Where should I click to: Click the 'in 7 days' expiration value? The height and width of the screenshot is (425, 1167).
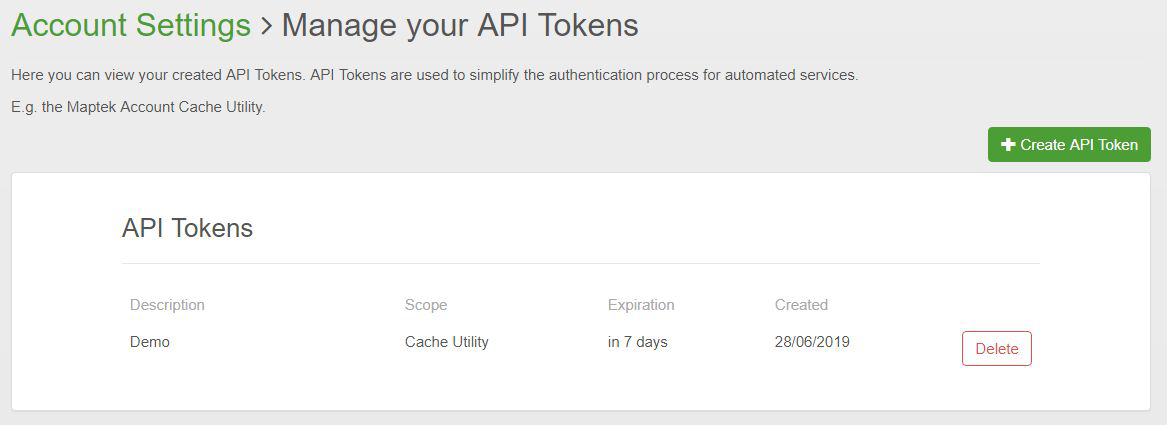coord(637,342)
